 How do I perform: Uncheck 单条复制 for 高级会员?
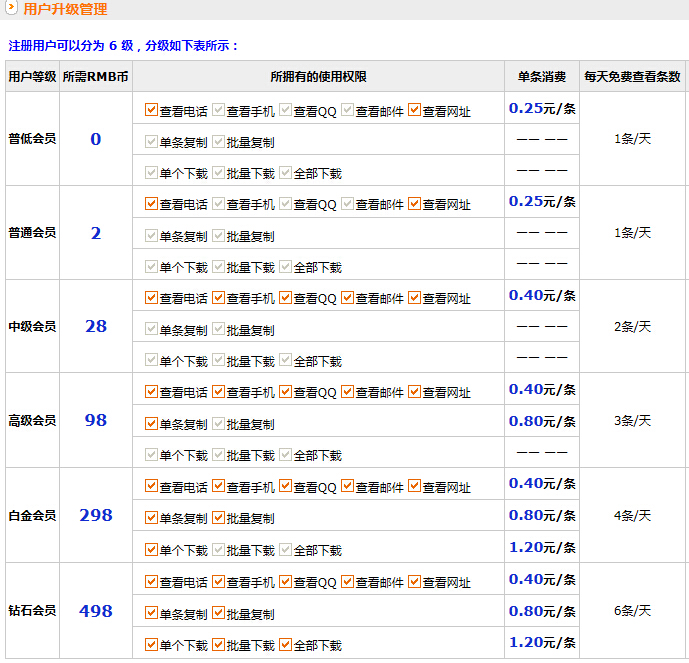pos(151,424)
